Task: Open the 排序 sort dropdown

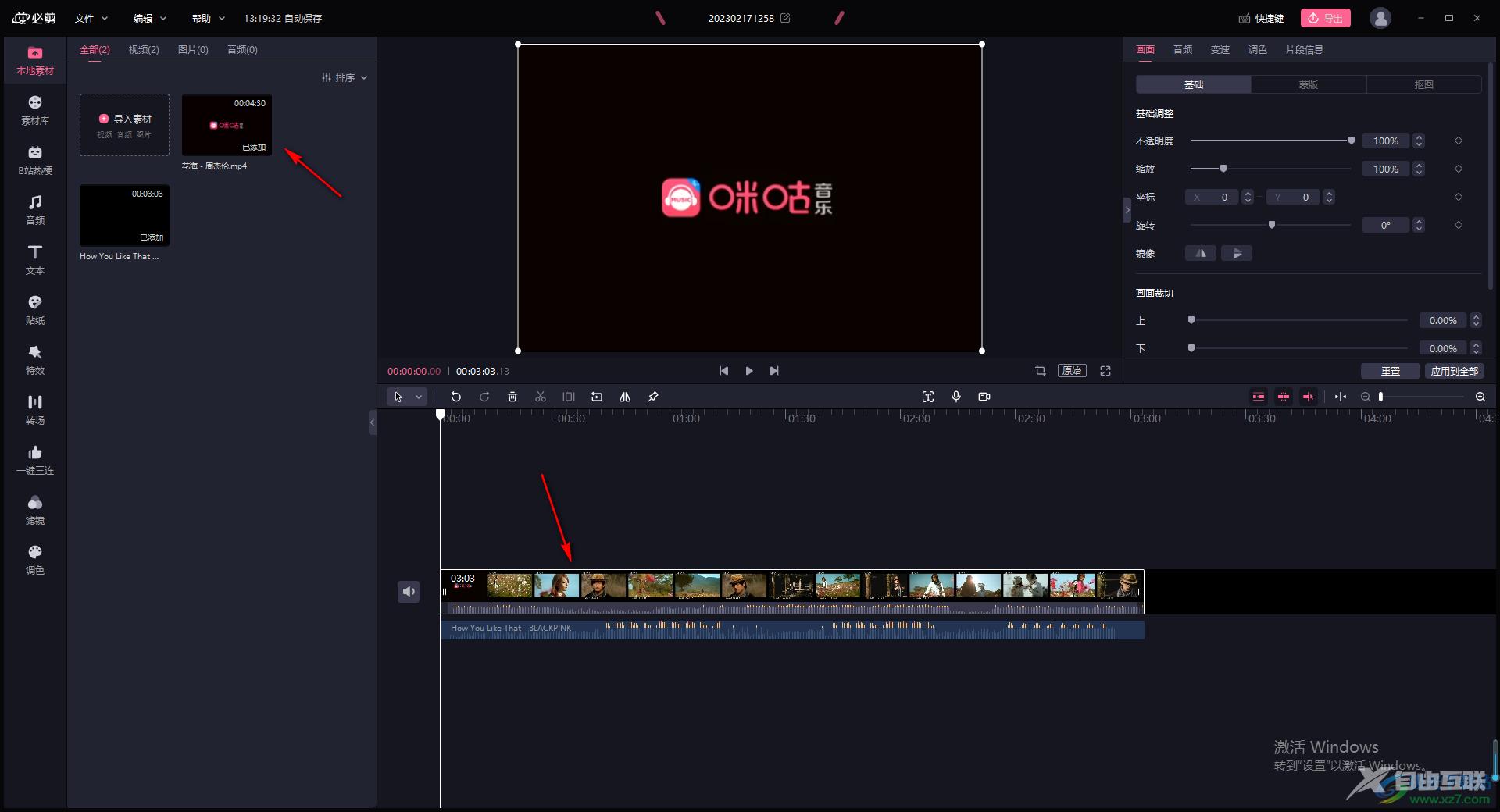Action: click(345, 77)
